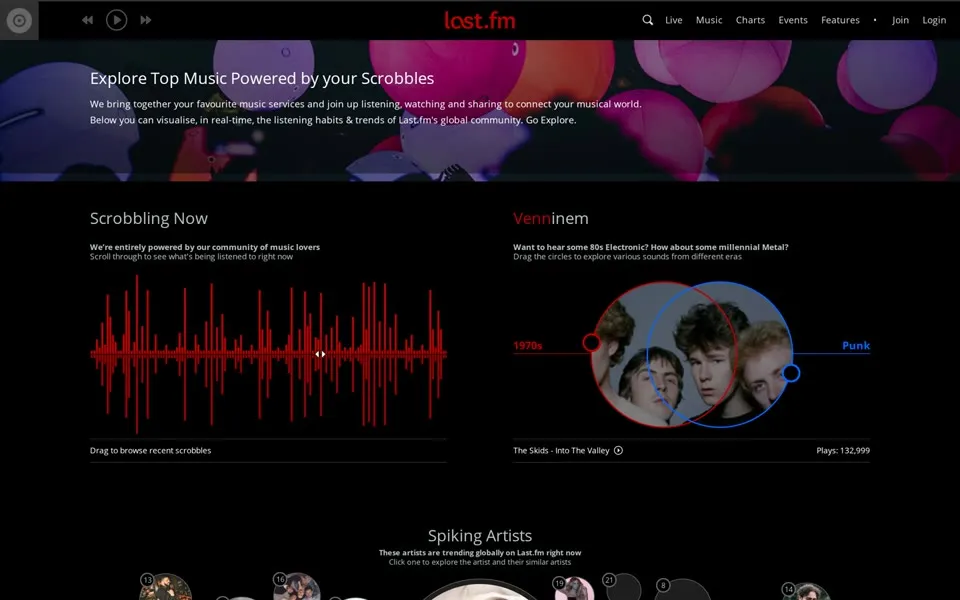Image resolution: width=960 pixels, height=600 pixels.
Task: Open the spiking artist bubble ranked 13
Action: click(x=165, y=587)
